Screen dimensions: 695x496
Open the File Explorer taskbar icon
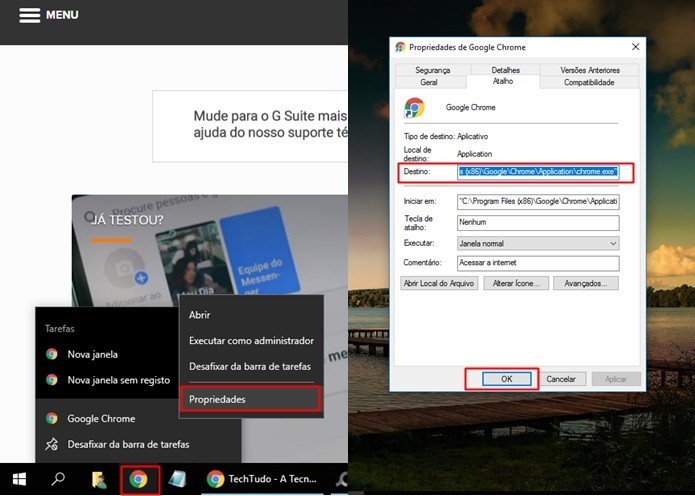tap(99, 479)
